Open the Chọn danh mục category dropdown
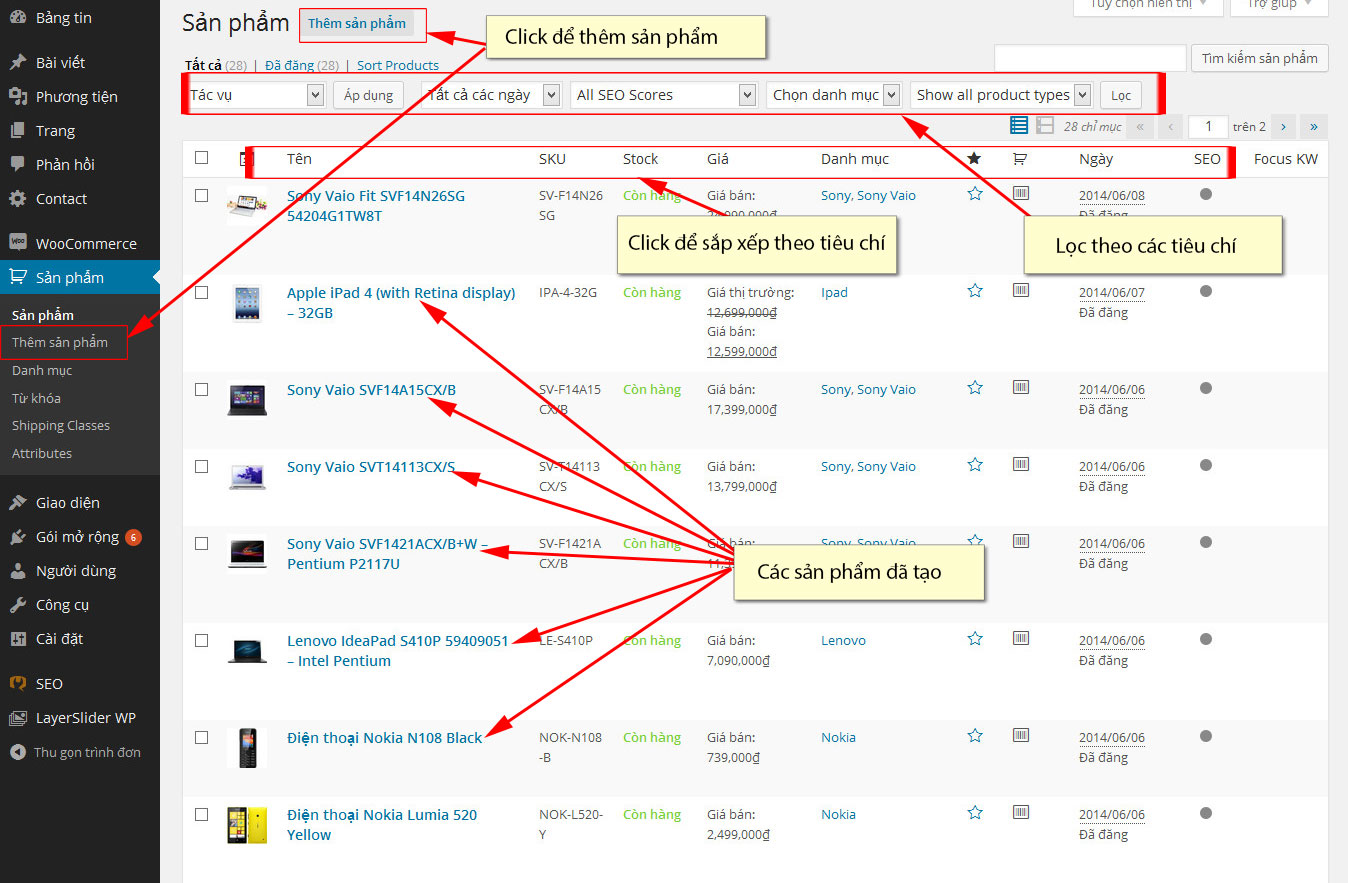 point(834,95)
